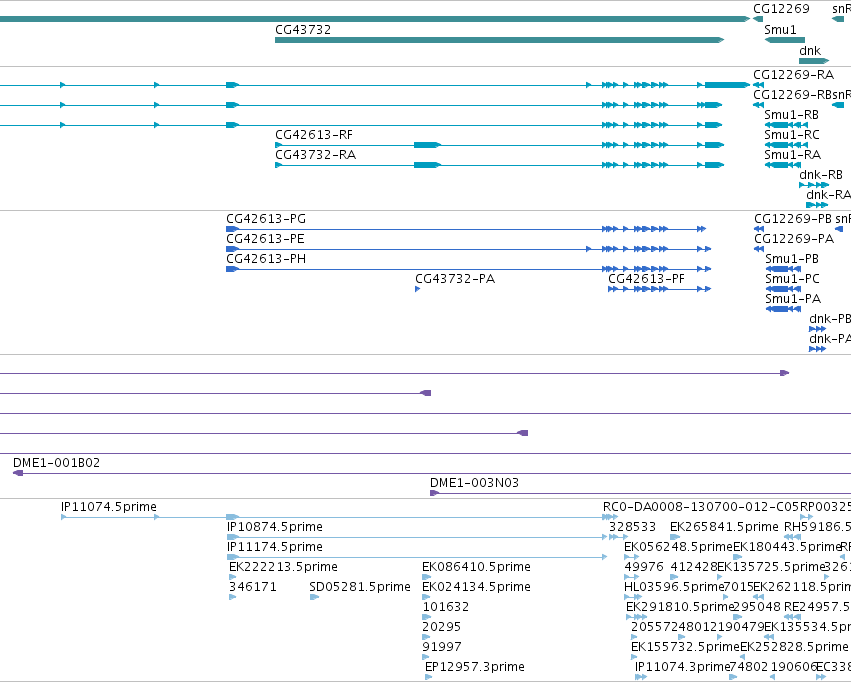Click the HL03596.5prime EST label
The width and height of the screenshot is (851, 682).
(674, 587)
